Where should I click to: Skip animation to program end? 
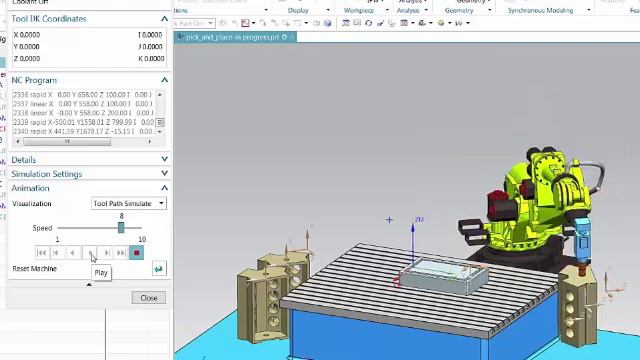(121, 253)
